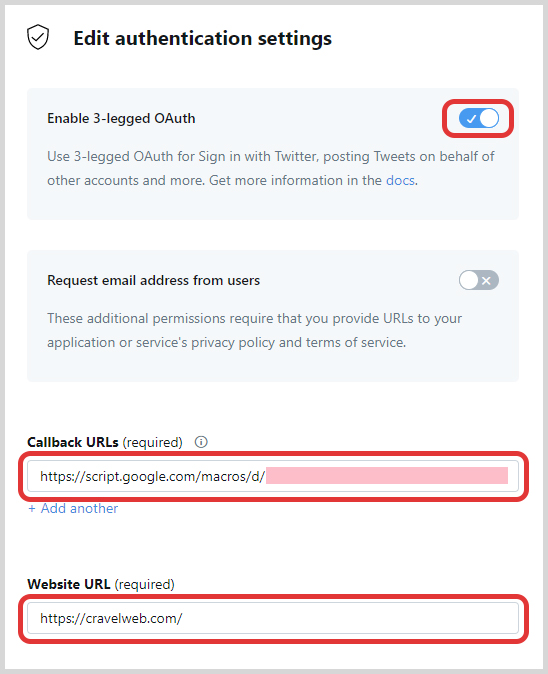Screen dimensions: 548x674
Task: Open the info icon next to Callback URLs
Action: 201,442
